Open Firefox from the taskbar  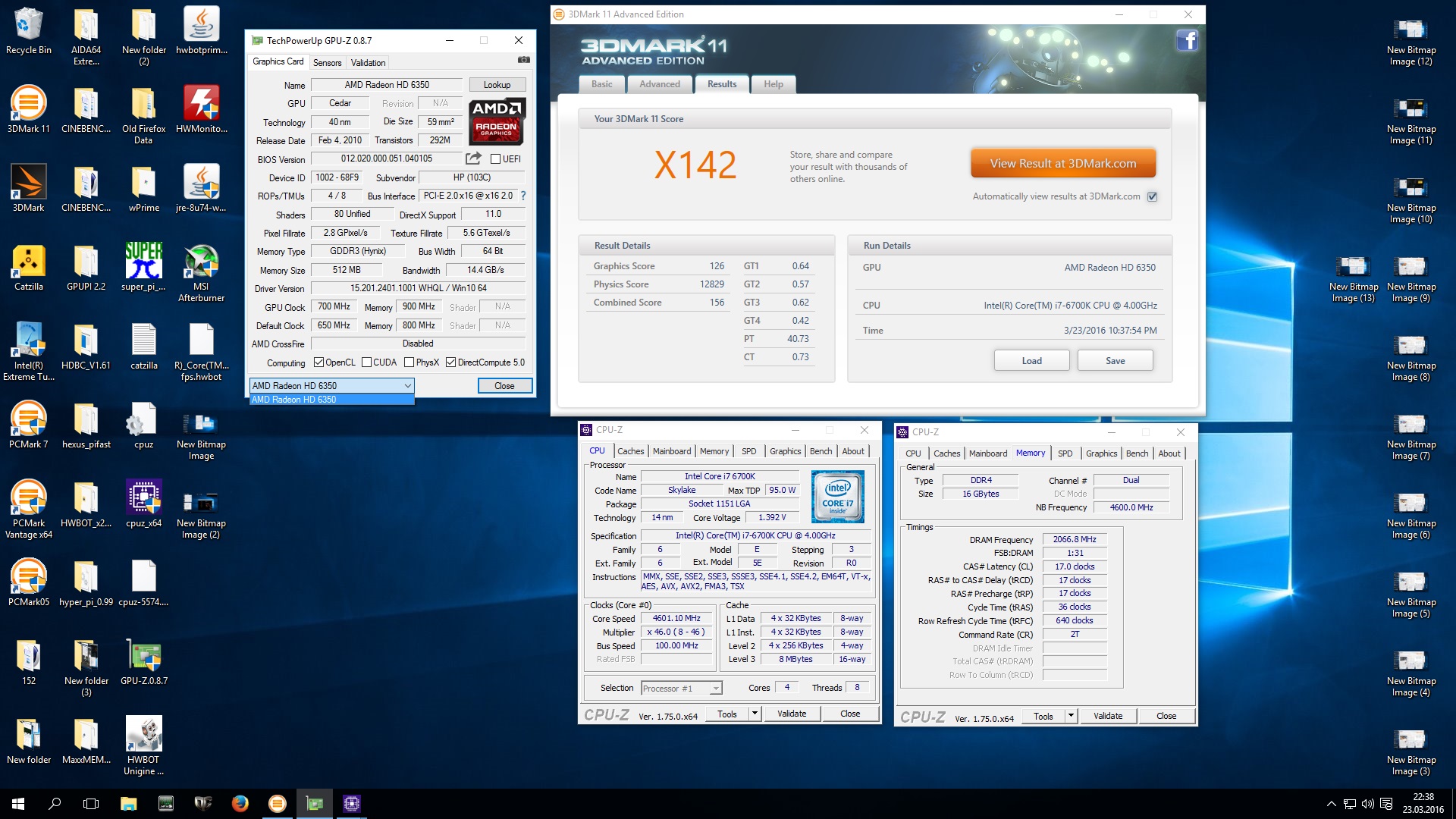point(240,804)
